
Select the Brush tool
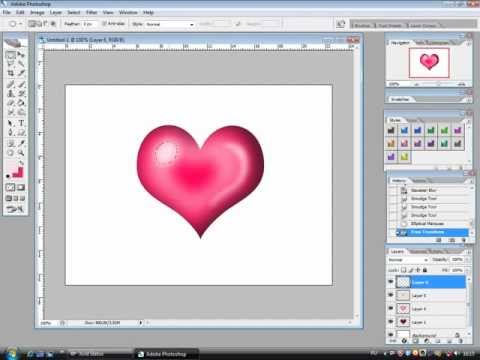(x=21, y=84)
